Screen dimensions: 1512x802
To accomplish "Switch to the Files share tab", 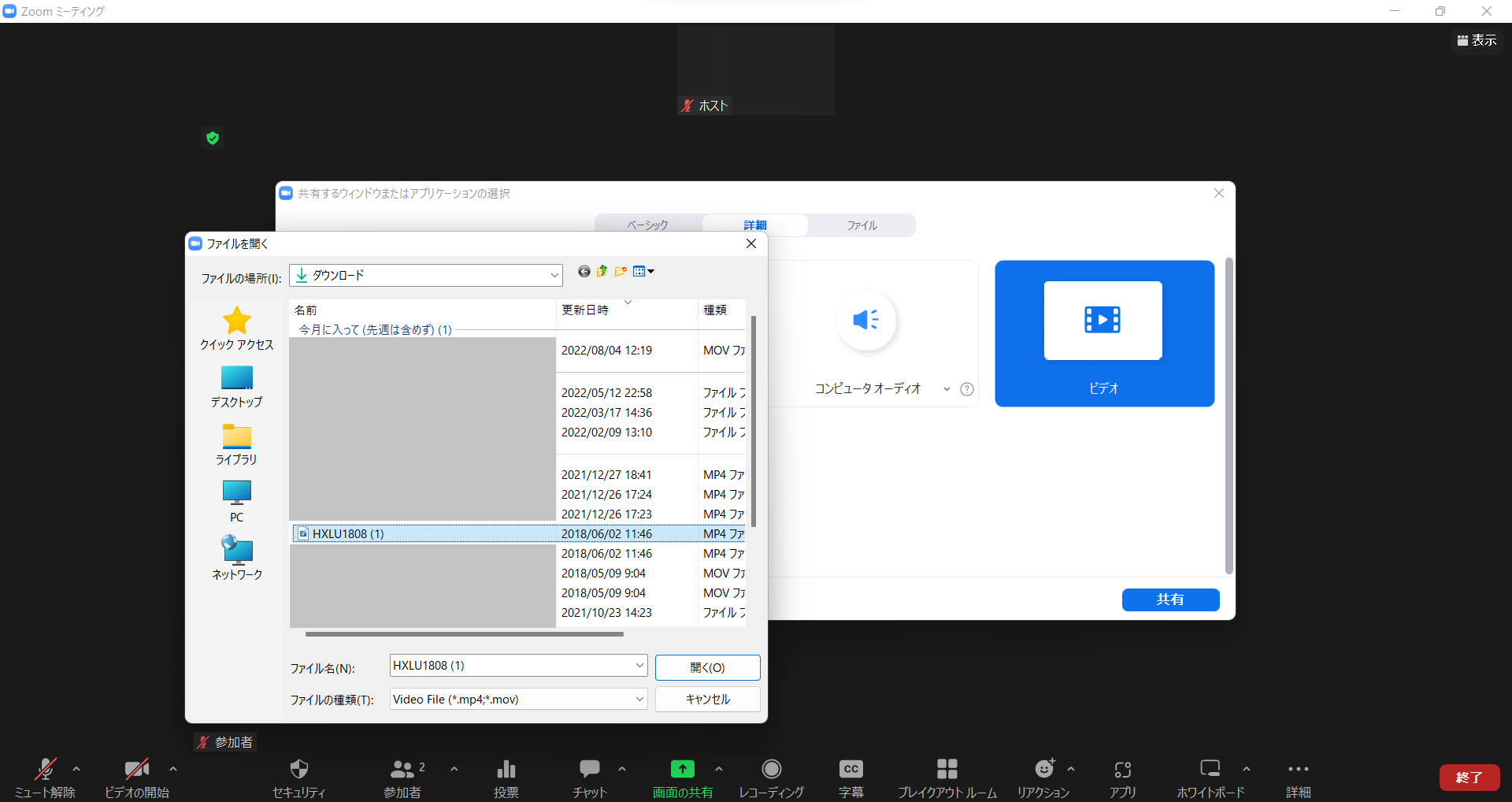I will [x=862, y=225].
